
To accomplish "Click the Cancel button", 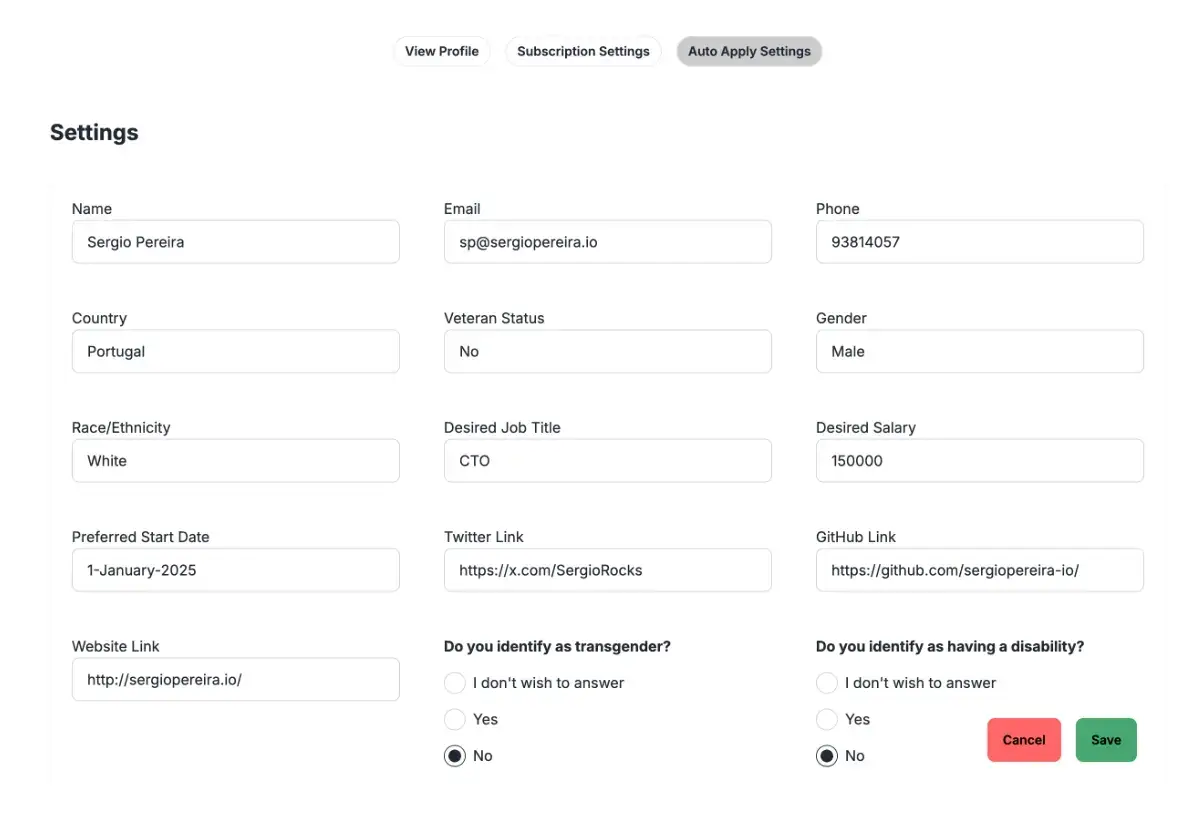I will pos(1023,740).
